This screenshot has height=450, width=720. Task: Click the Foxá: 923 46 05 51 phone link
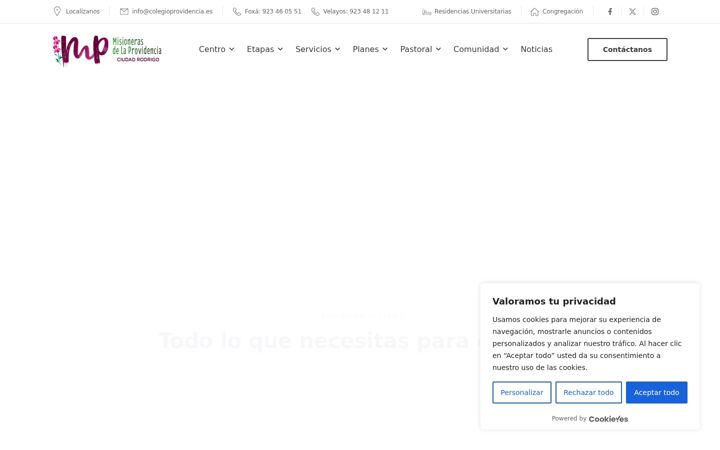pos(273,11)
